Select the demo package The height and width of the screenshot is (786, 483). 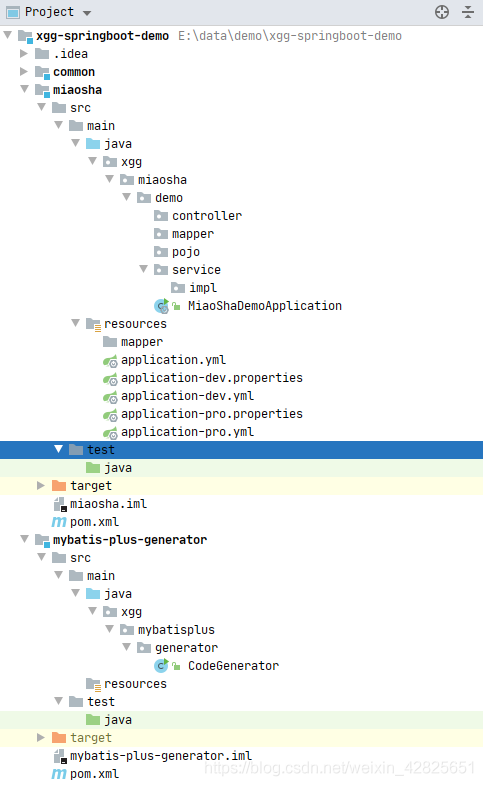click(x=169, y=198)
